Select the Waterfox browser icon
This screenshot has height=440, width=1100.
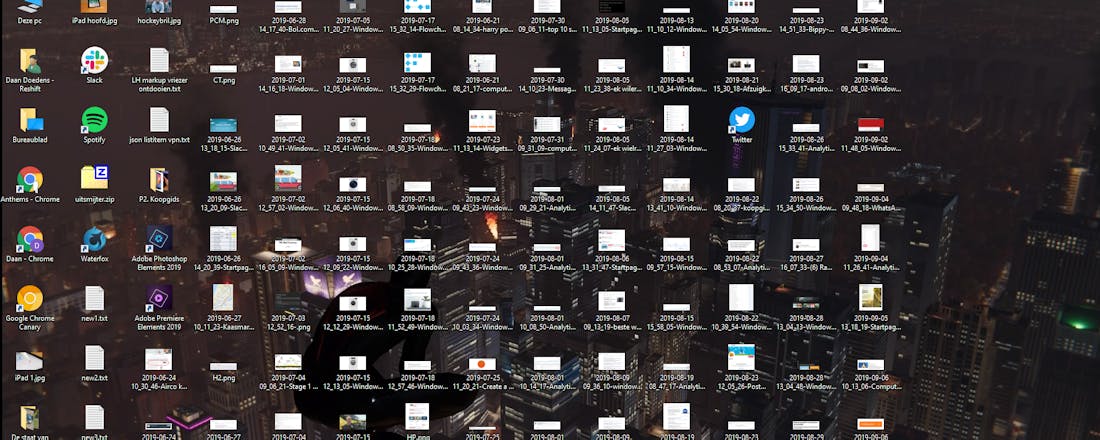click(x=94, y=240)
